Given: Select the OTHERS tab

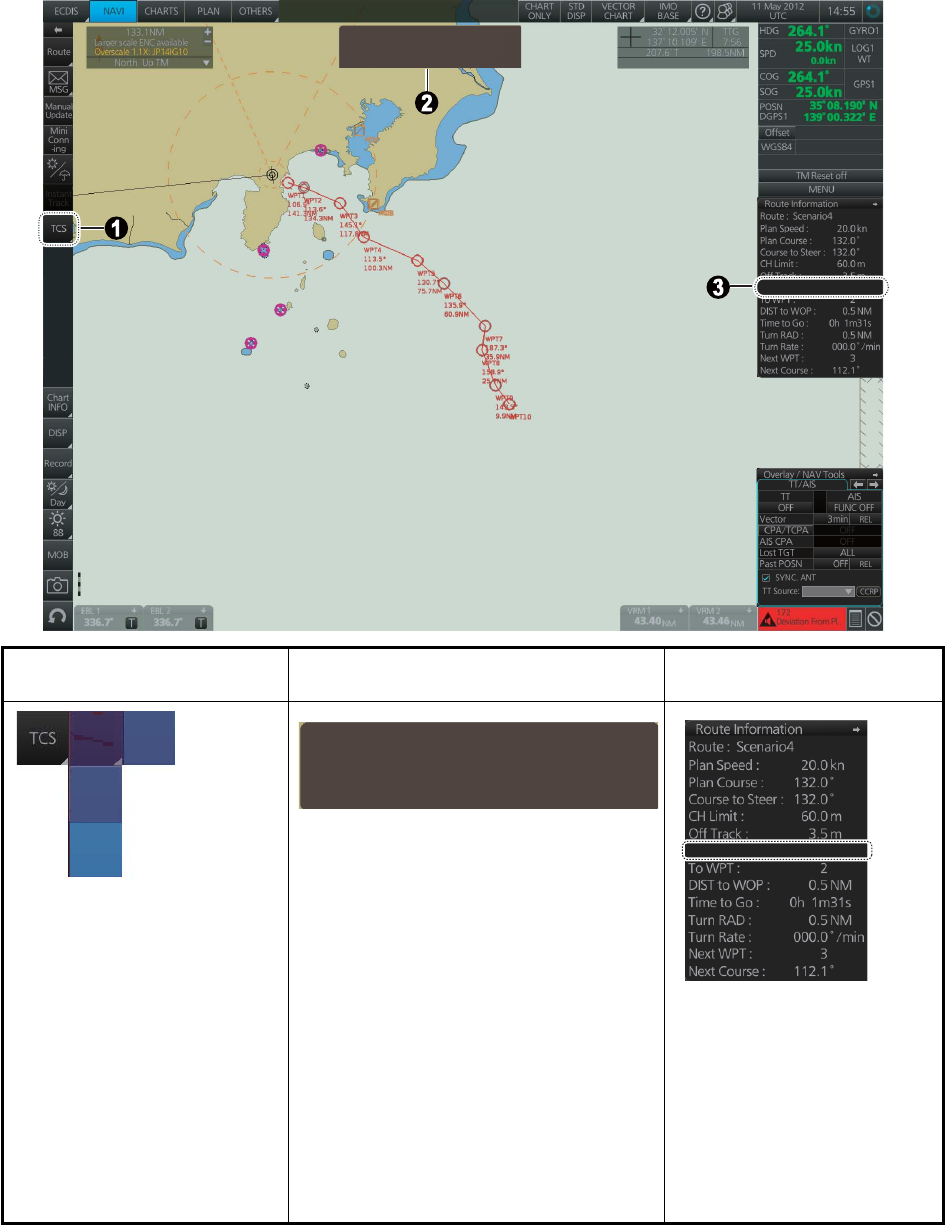Looking at the screenshot, I should coord(255,12).
